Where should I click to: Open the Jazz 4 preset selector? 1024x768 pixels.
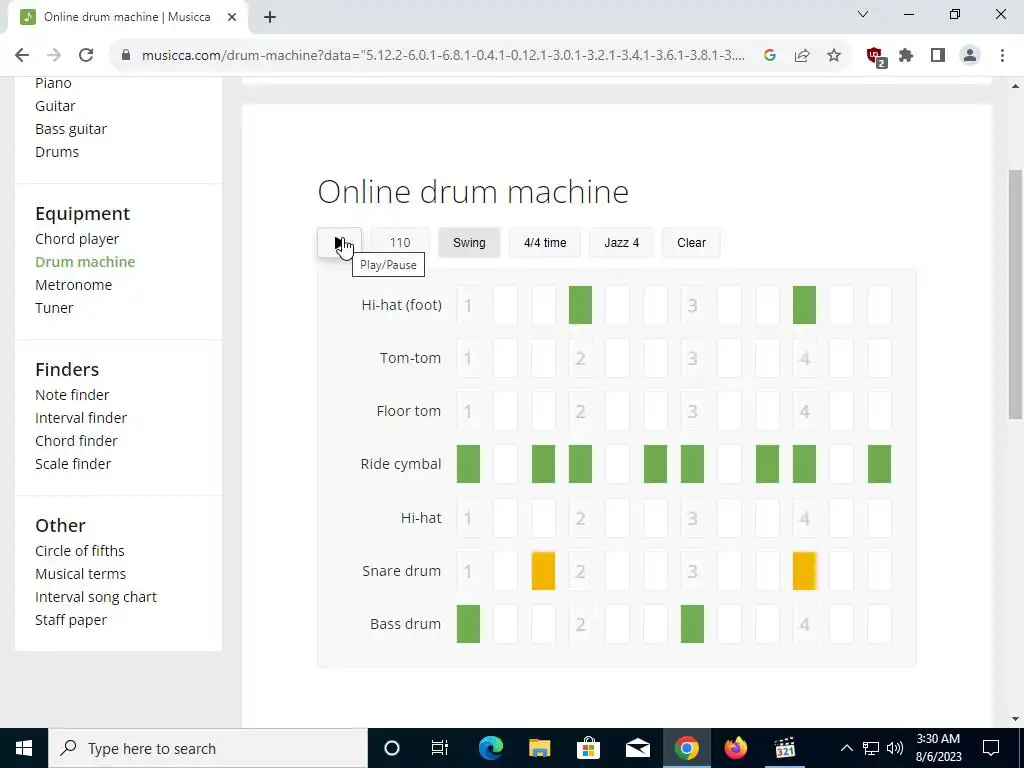(x=621, y=243)
